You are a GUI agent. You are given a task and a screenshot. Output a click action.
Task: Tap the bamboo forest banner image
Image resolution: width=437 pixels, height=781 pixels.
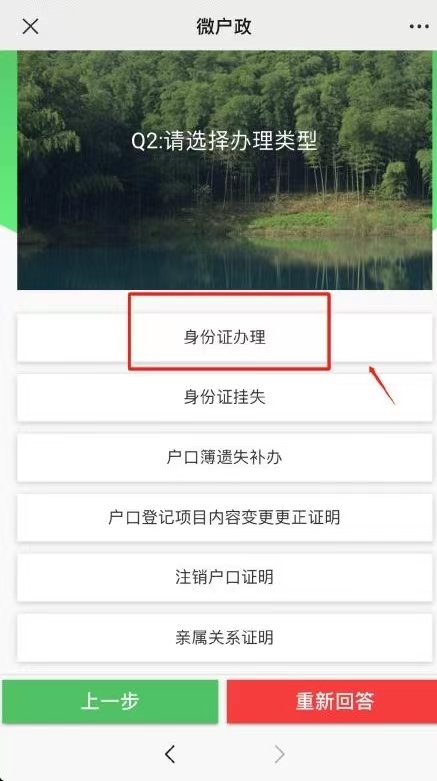pyautogui.click(x=224, y=169)
